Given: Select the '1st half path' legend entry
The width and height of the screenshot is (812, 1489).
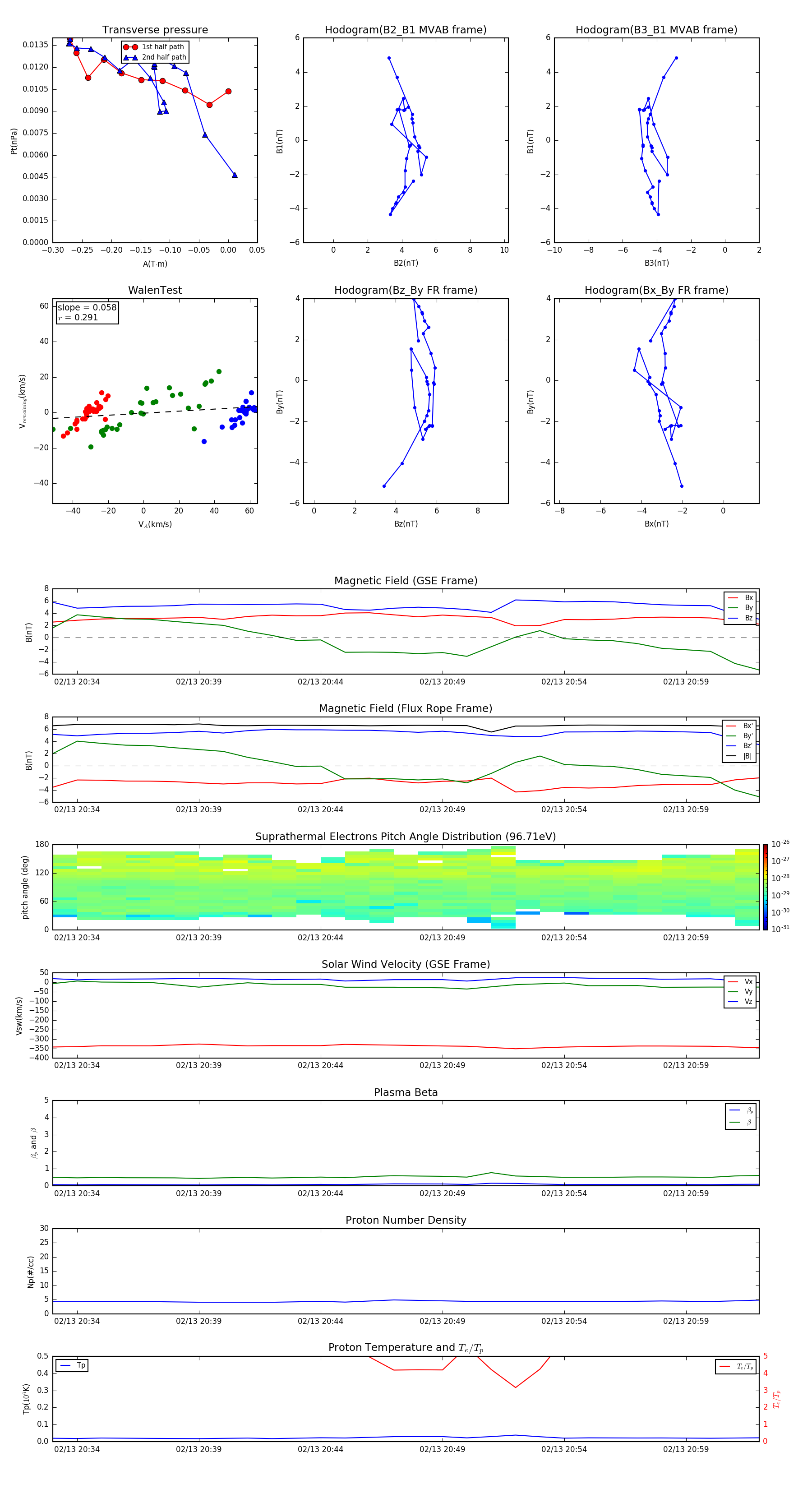Looking at the screenshot, I should click(x=154, y=47).
